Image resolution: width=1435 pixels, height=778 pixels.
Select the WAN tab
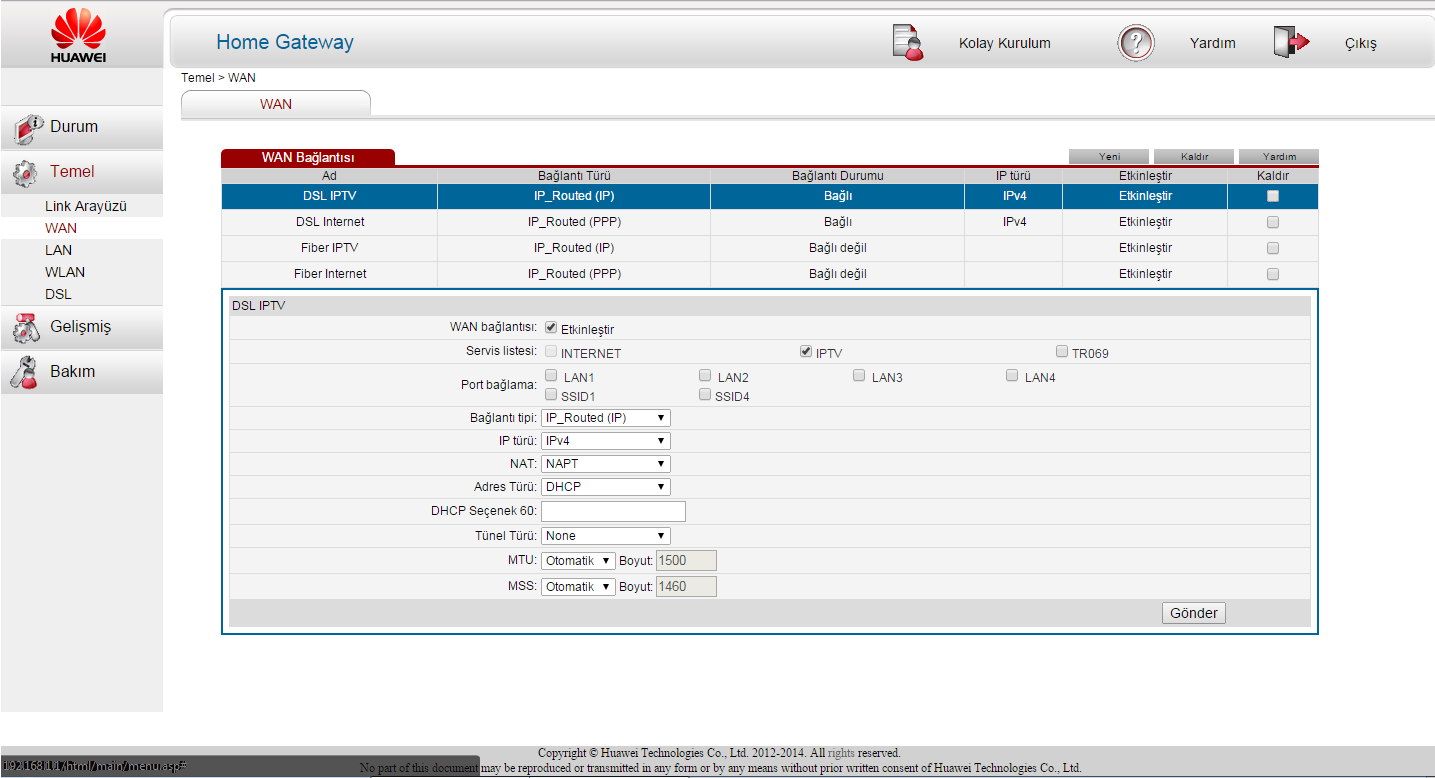[x=276, y=104]
